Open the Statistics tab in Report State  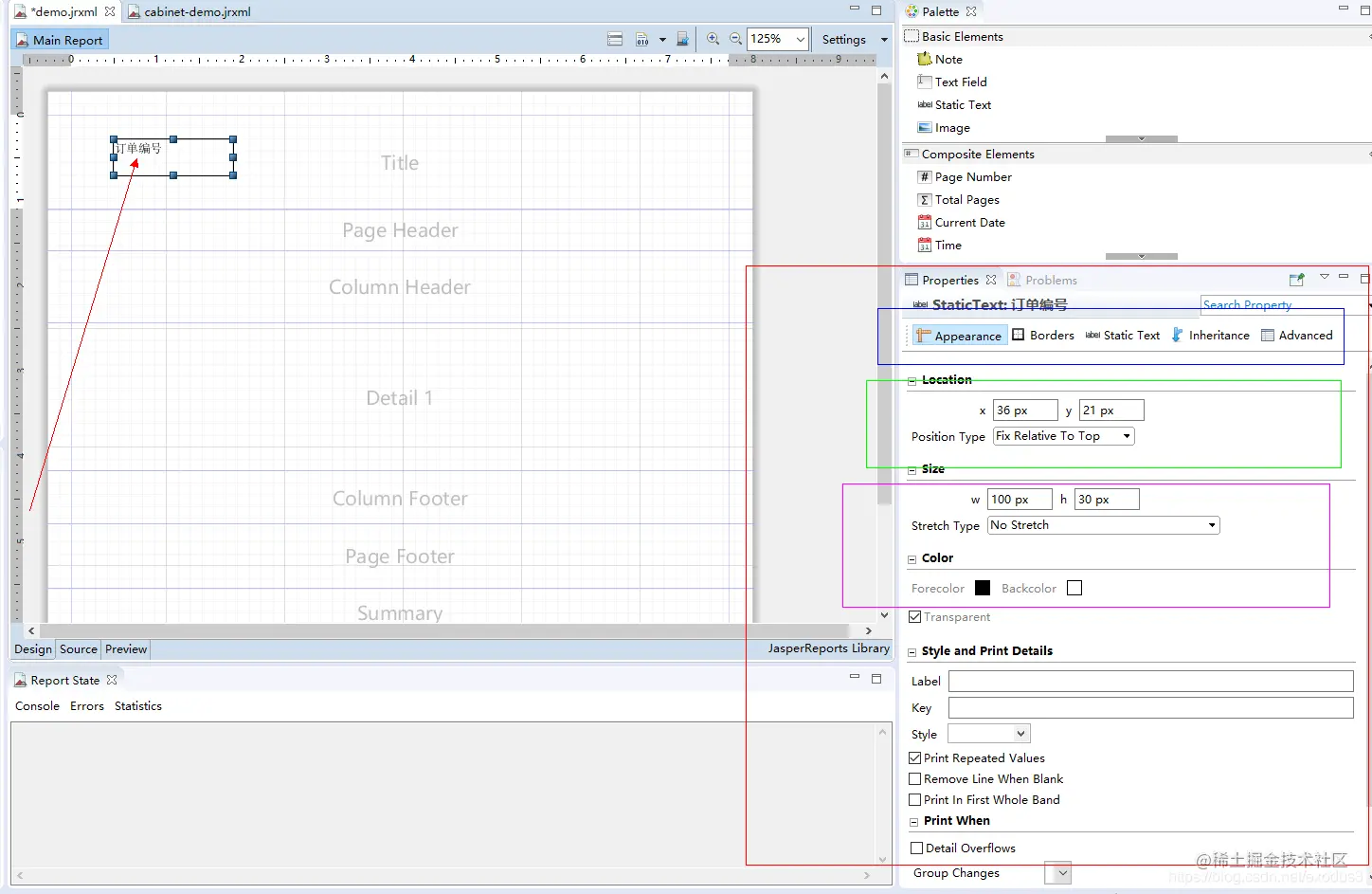(138, 705)
